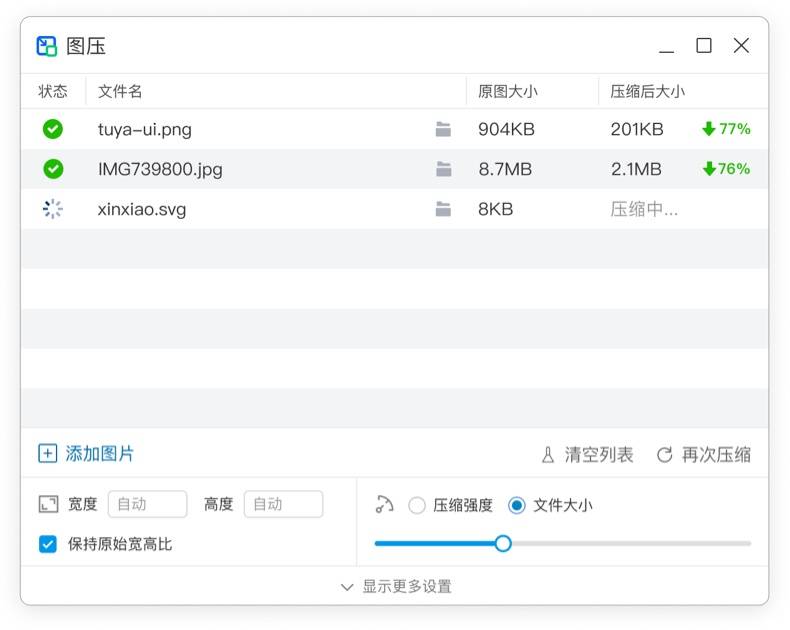Image resolution: width=790 pixels, height=630 pixels.
Task: Expand 显示更多设置 section
Action: (x=395, y=587)
